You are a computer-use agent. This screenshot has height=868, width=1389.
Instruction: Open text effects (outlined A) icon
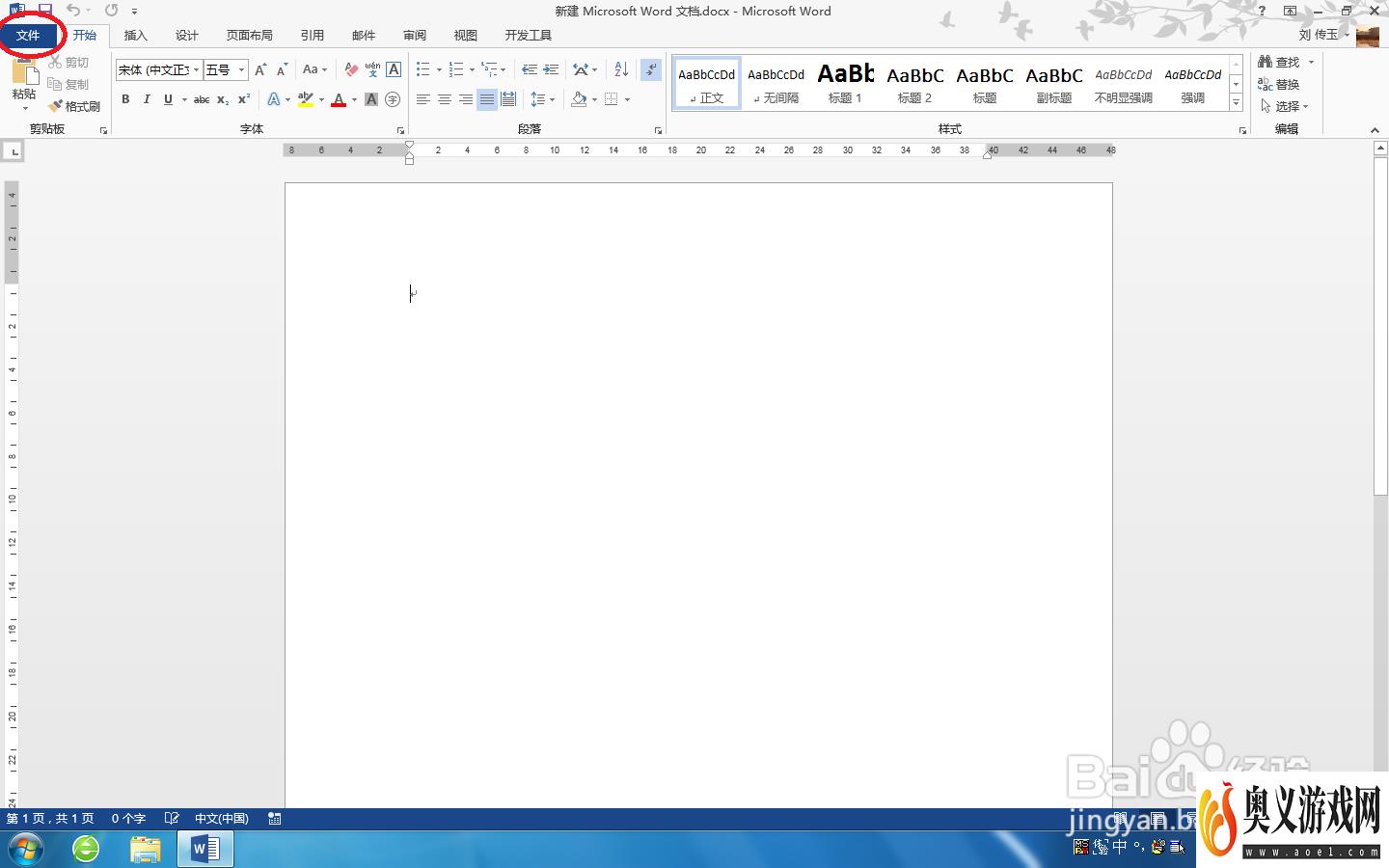tap(273, 99)
